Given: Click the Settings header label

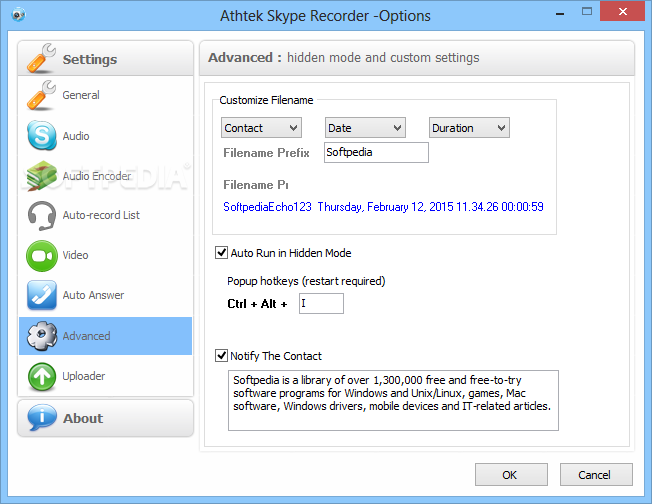Looking at the screenshot, I should (90, 59).
